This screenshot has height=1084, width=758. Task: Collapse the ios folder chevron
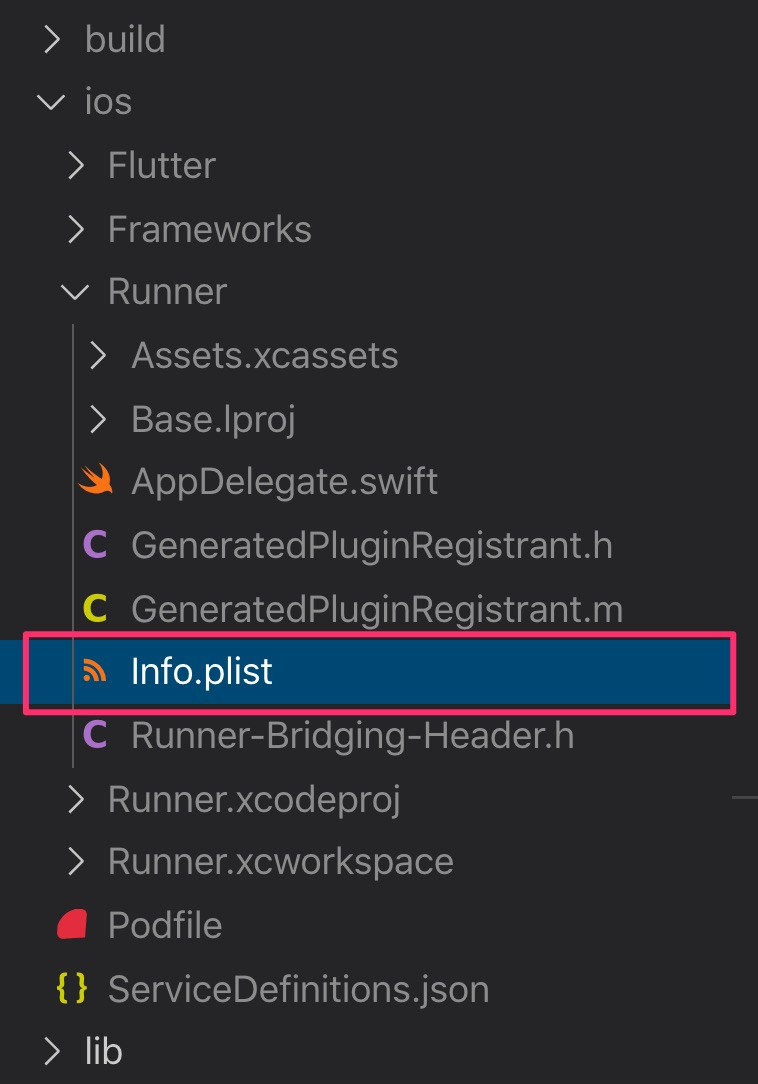tap(51, 102)
